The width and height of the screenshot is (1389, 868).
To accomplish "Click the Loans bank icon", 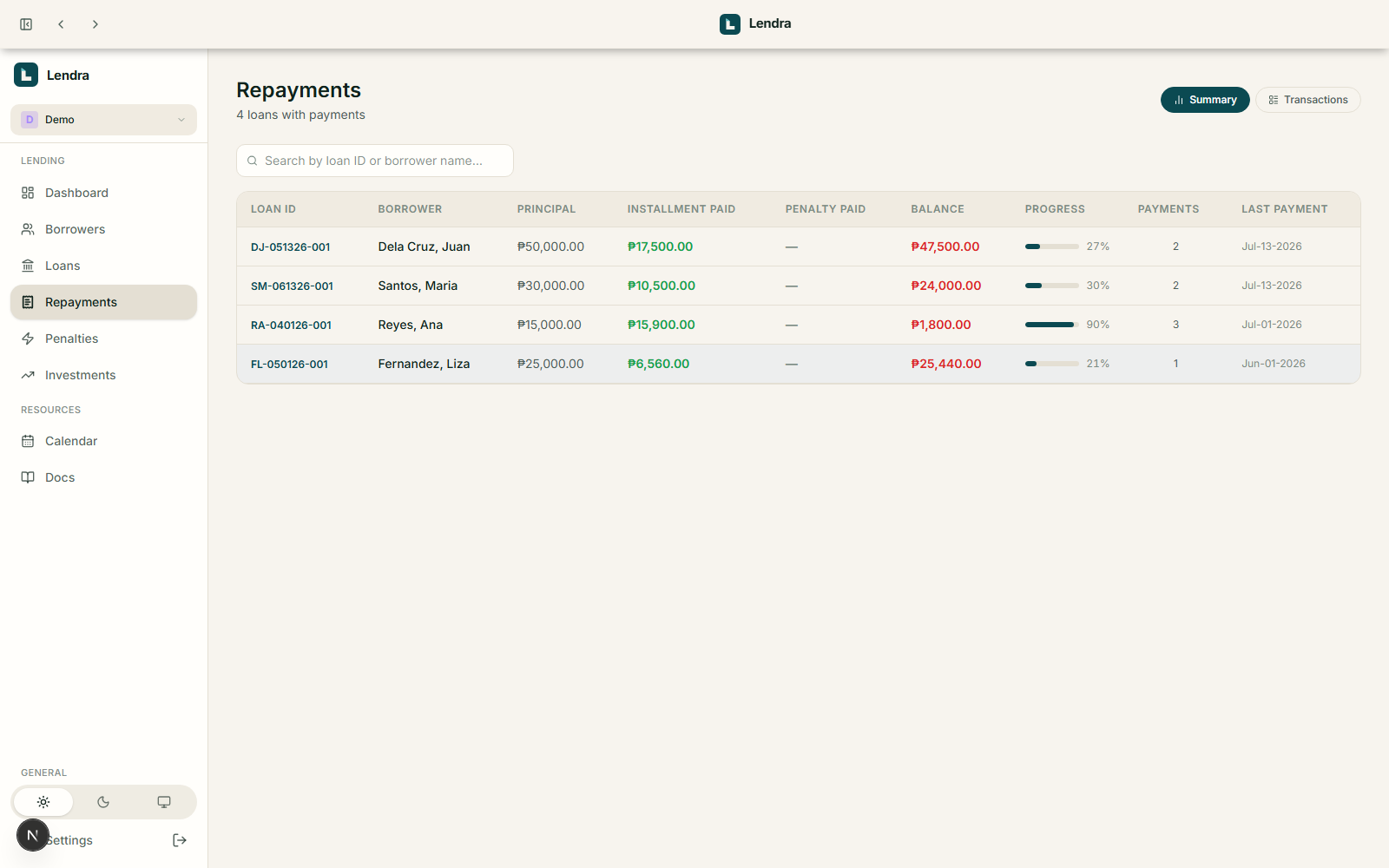I will [28, 266].
